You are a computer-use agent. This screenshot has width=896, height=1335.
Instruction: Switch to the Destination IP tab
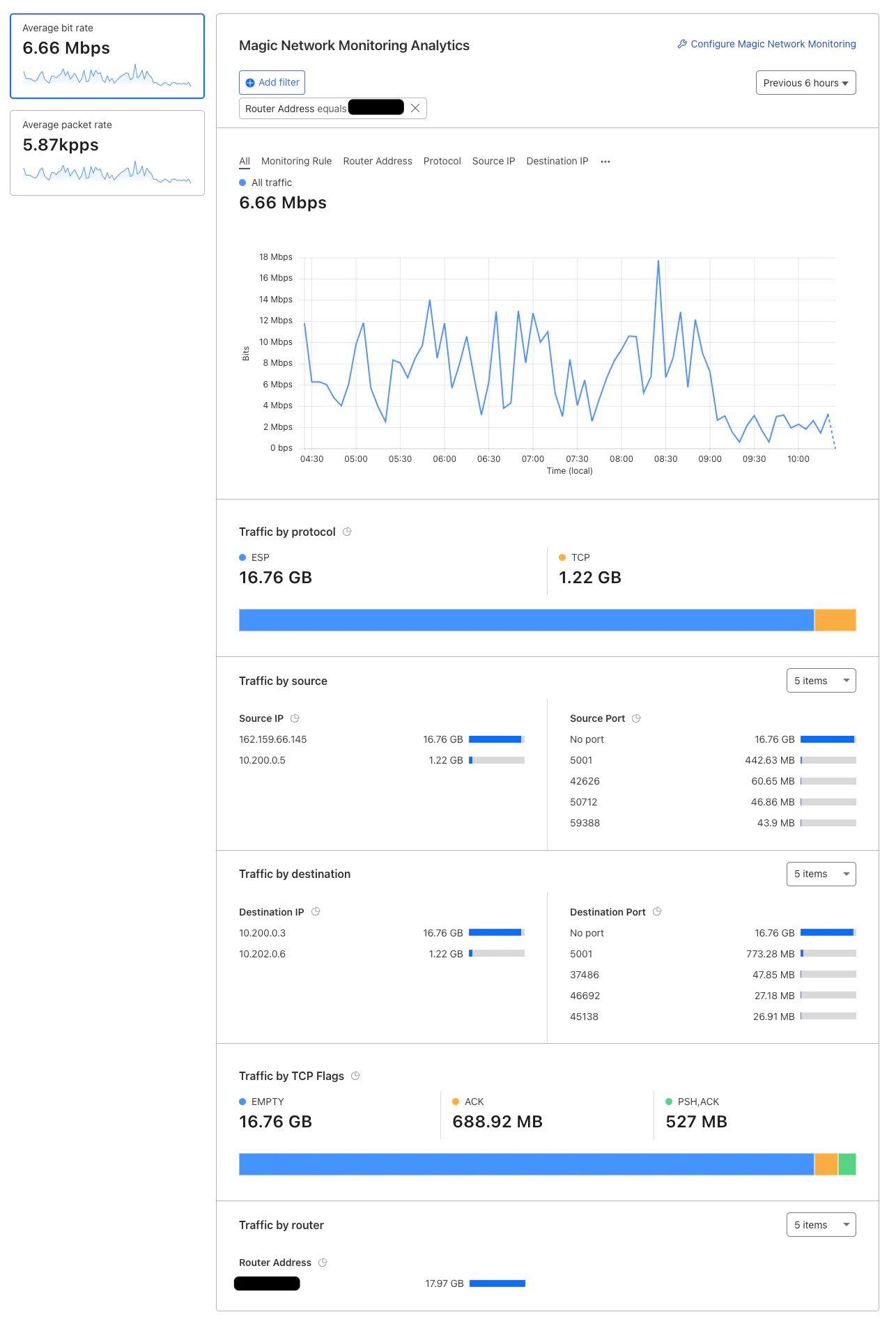pyautogui.click(x=557, y=161)
